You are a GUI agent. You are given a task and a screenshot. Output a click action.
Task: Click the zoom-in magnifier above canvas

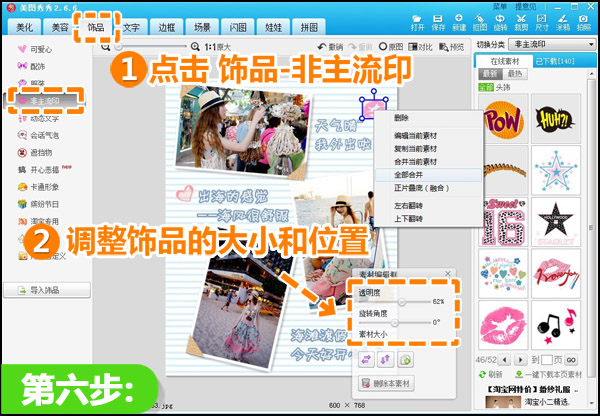(x=194, y=47)
